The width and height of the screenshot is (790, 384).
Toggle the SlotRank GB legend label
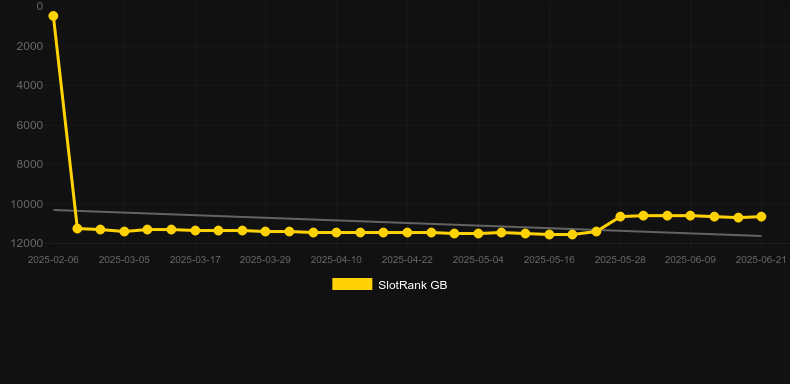coord(413,285)
